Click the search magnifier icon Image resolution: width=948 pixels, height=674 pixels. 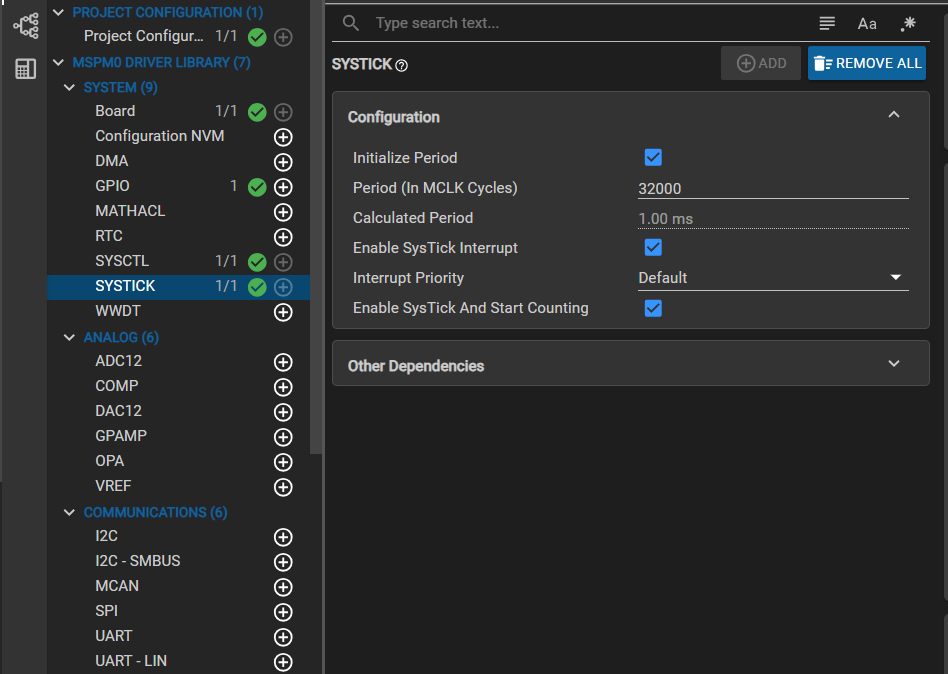(x=351, y=24)
